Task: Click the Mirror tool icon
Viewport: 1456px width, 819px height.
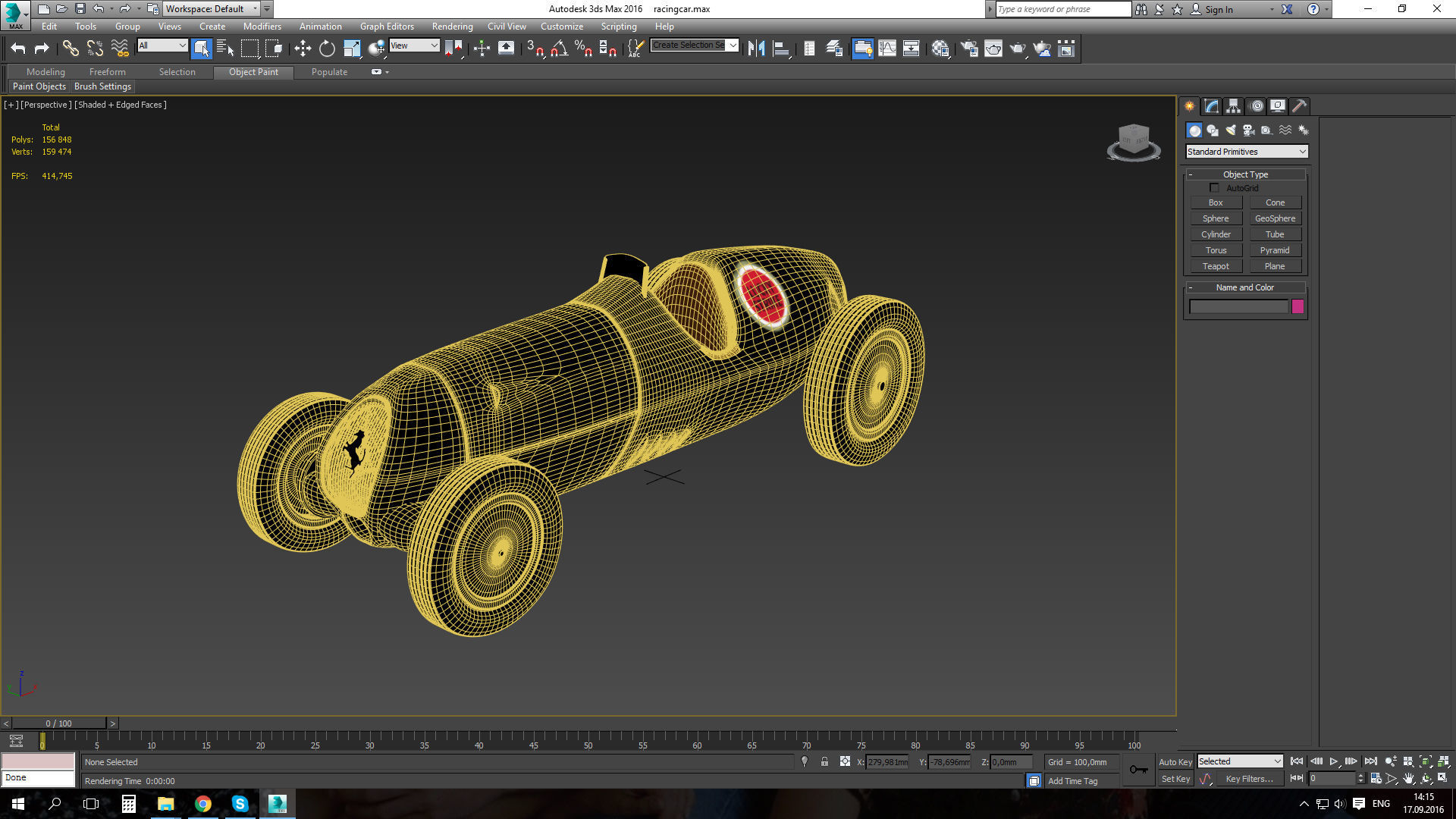Action: (756, 49)
